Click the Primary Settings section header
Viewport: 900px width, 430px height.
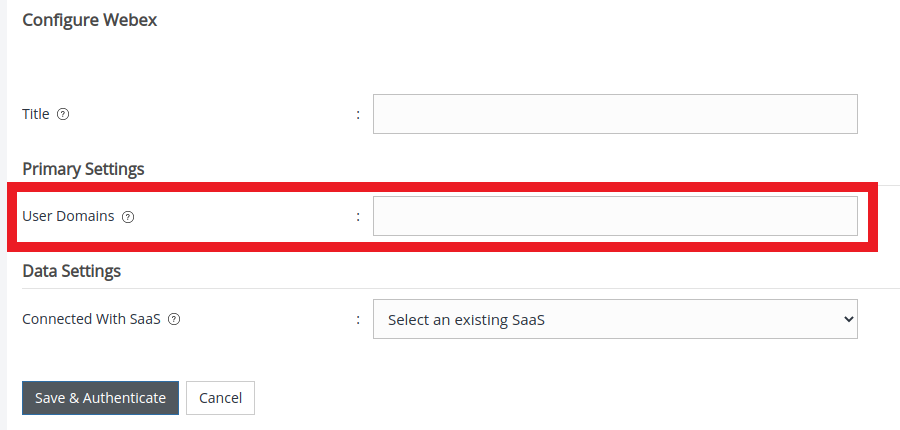(83, 169)
